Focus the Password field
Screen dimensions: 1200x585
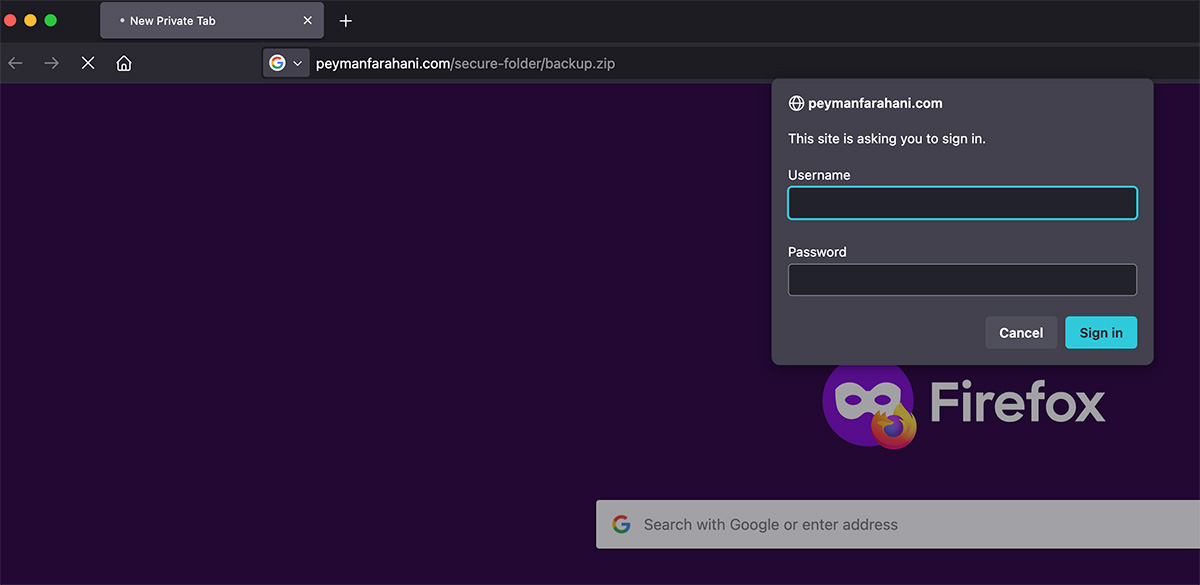962,280
